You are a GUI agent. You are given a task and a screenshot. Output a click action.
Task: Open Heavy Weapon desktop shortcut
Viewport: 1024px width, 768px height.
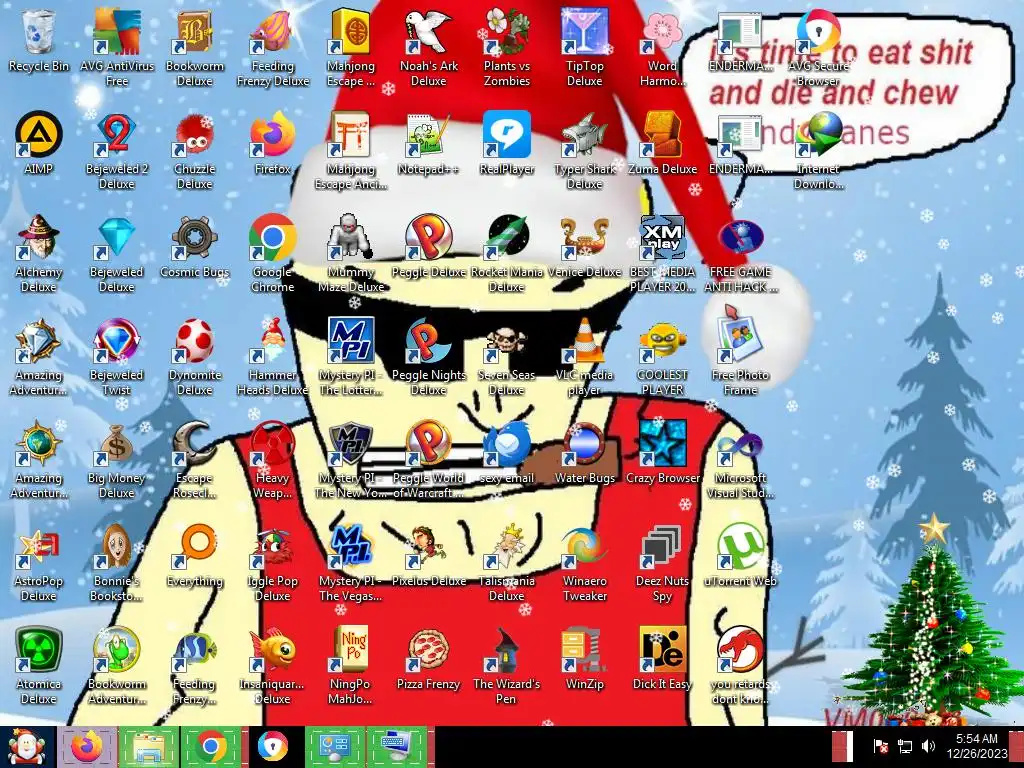pyautogui.click(x=272, y=460)
